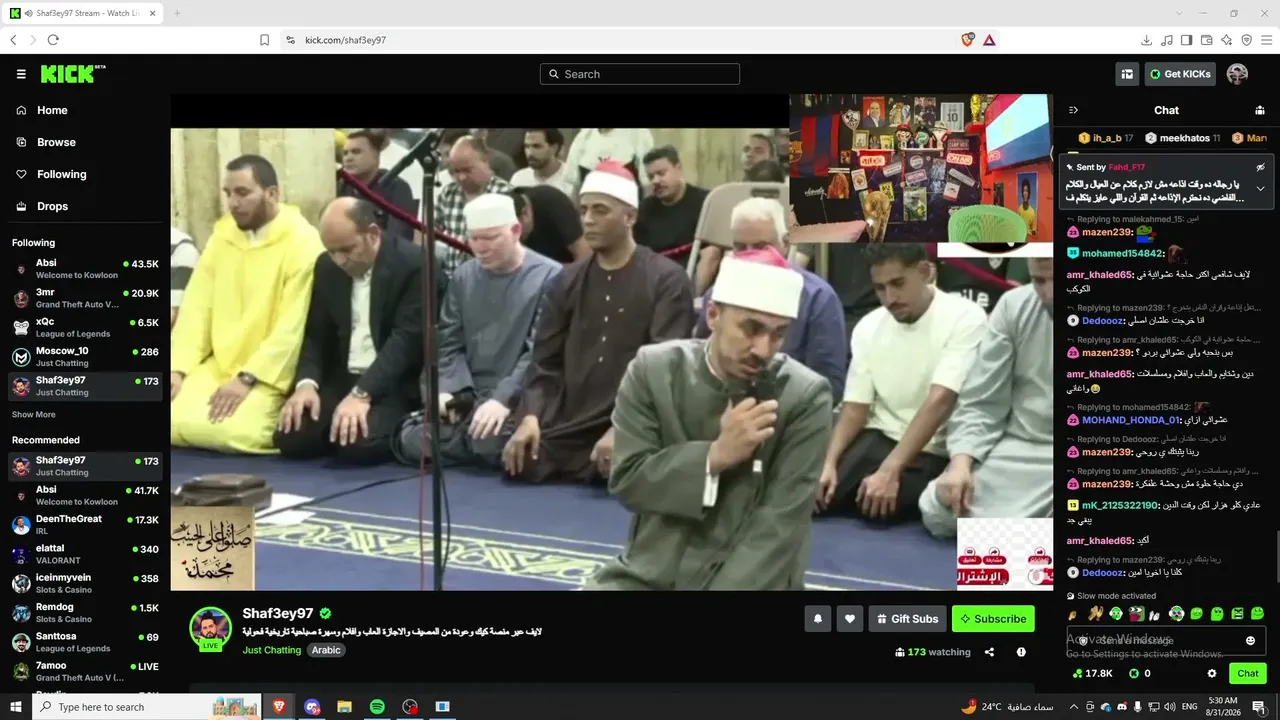This screenshot has height=720, width=1280.
Task: Open Remdog recommended channel
Action: 85,613
